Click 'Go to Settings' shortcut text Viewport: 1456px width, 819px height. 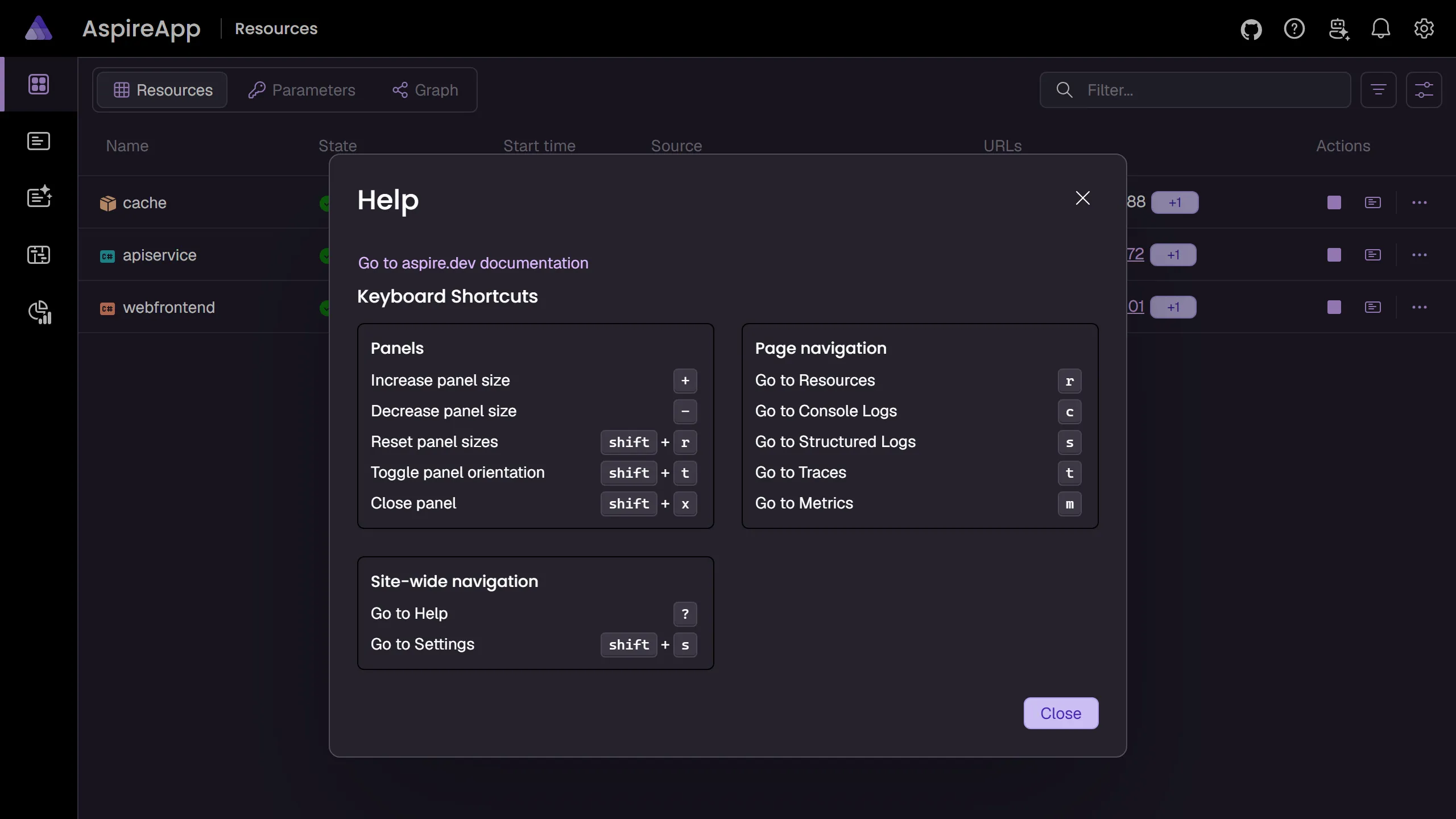[x=423, y=644]
